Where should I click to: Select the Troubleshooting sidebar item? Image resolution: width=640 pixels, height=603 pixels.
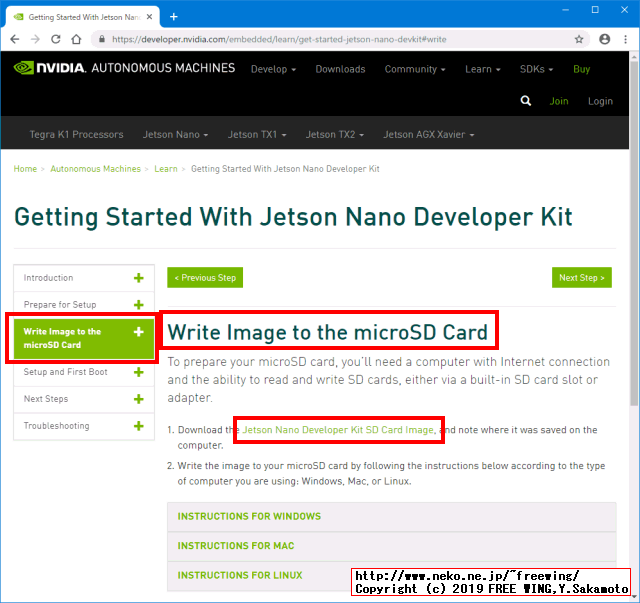pos(84,426)
